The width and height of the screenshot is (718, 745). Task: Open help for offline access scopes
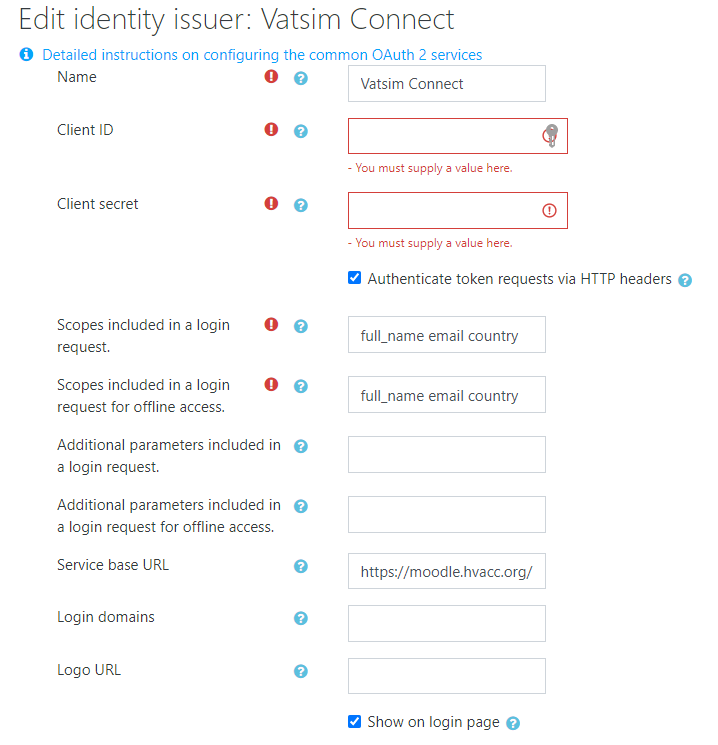click(x=300, y=386)
